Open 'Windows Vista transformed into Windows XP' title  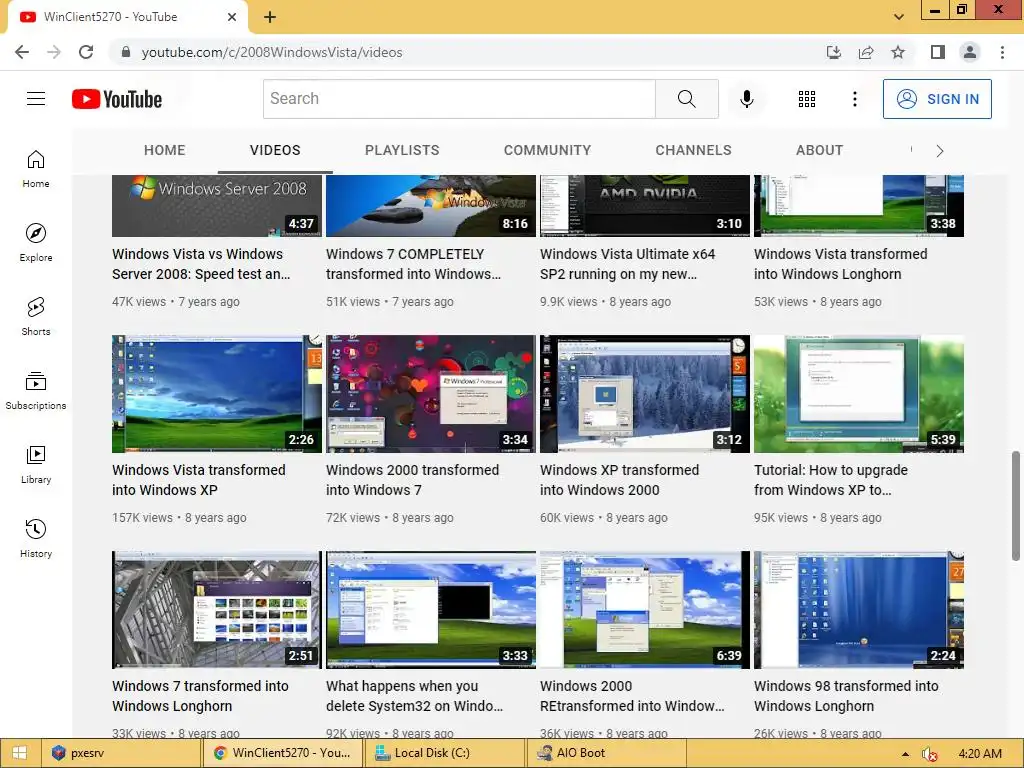[199, 480]
